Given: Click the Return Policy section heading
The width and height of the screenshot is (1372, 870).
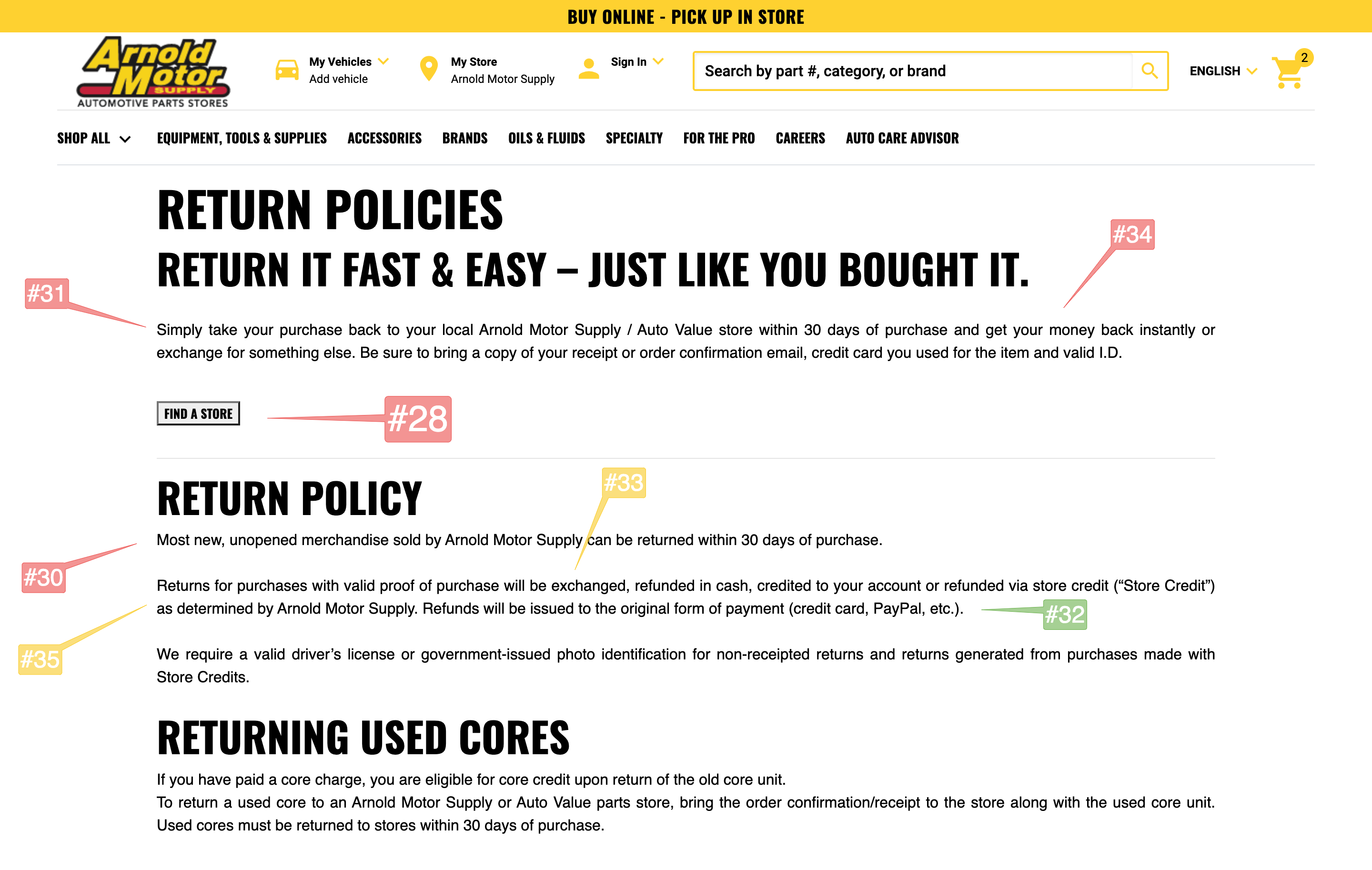Looking at the screenshot, I should tap(290, 498).
